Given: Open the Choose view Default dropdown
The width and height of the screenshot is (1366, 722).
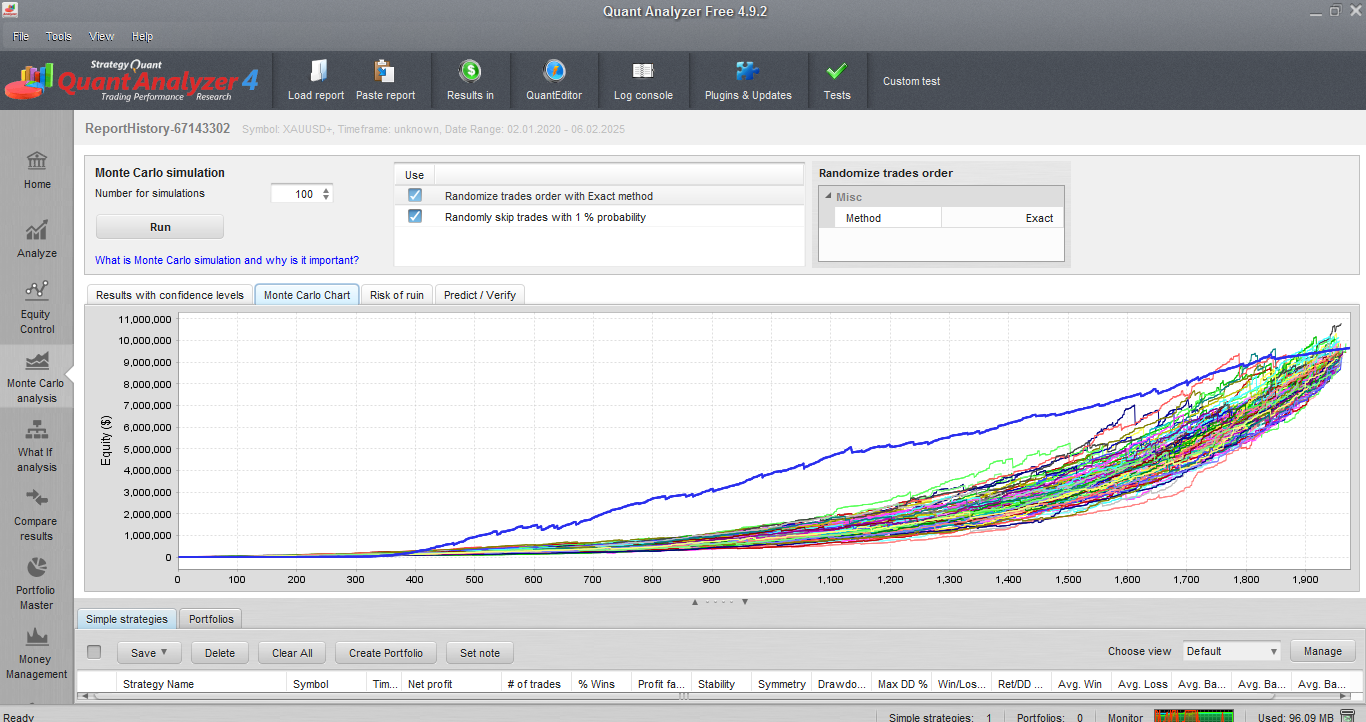Looking at the screenshot, I should (1232, 651).
